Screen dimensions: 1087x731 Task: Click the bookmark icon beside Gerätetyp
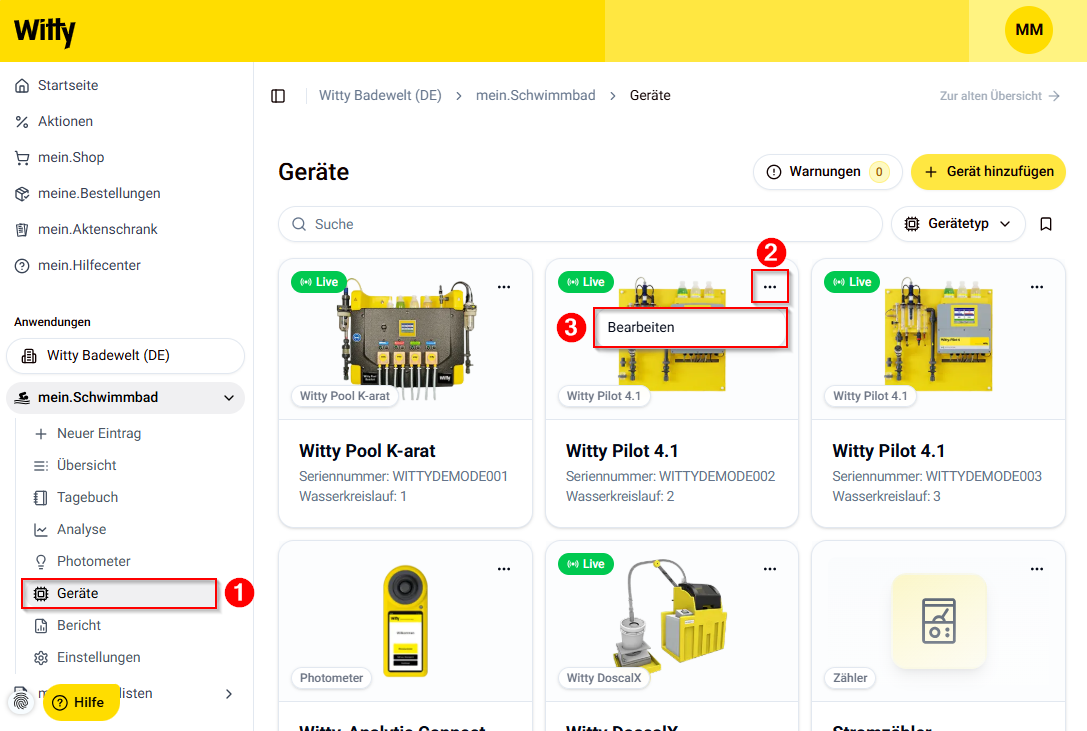[1046, 224]
